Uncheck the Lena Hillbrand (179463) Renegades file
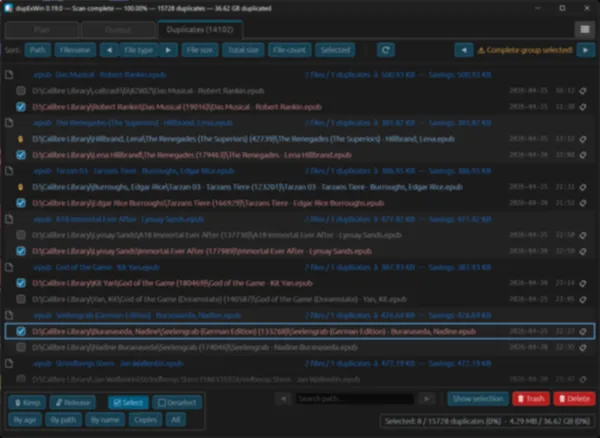The height and width of the screenshot is (438, 600). 21,155
